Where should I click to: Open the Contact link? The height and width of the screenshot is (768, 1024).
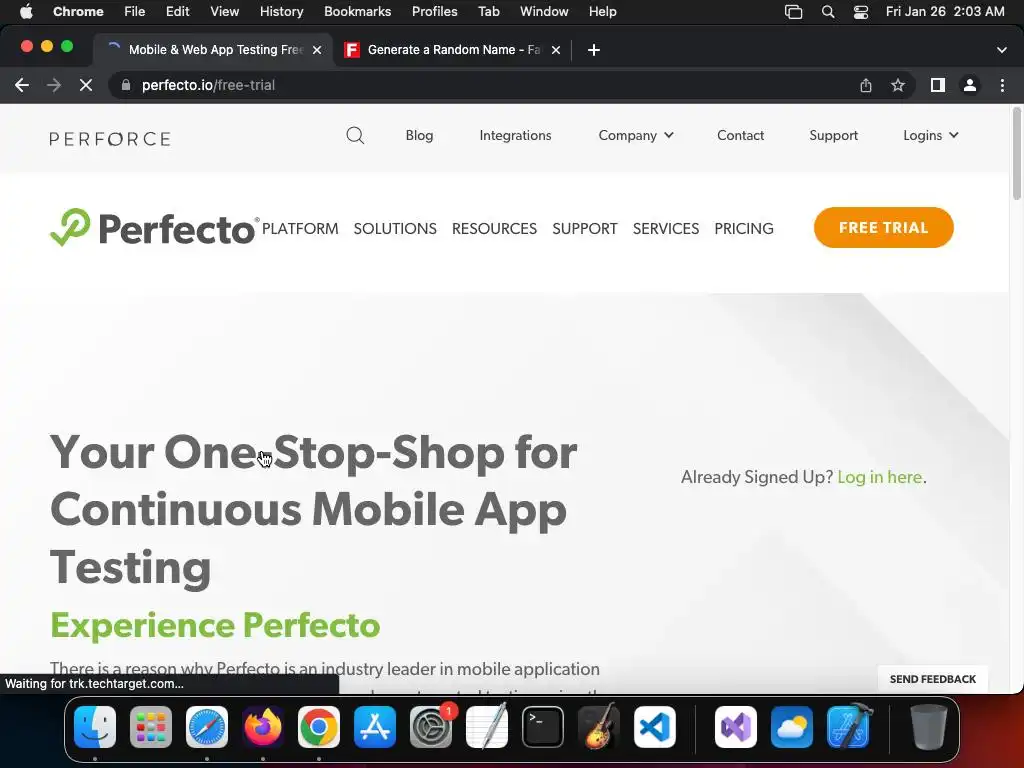coord(741,136)
